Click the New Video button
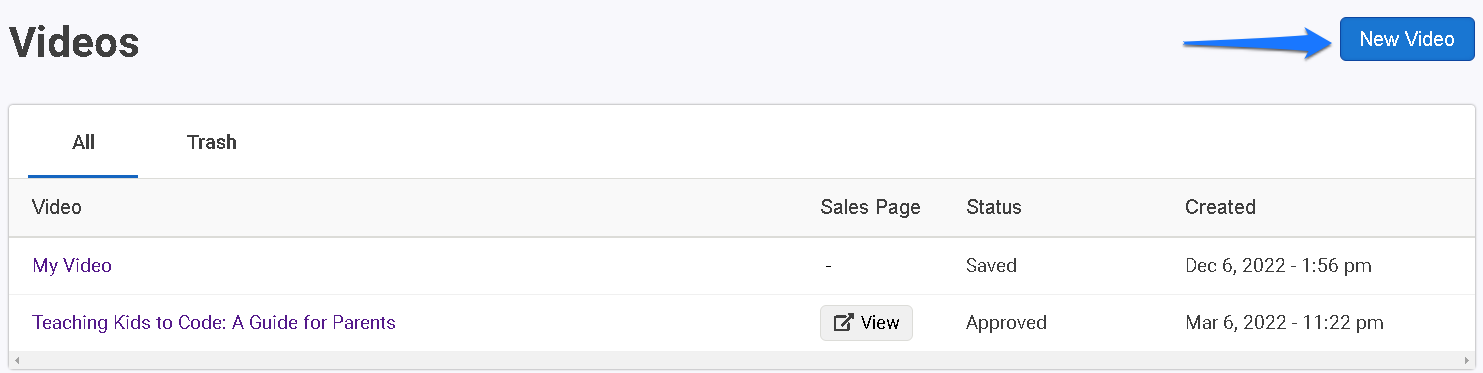The height and width of the screenshot is (373, 1483). 1407,39
